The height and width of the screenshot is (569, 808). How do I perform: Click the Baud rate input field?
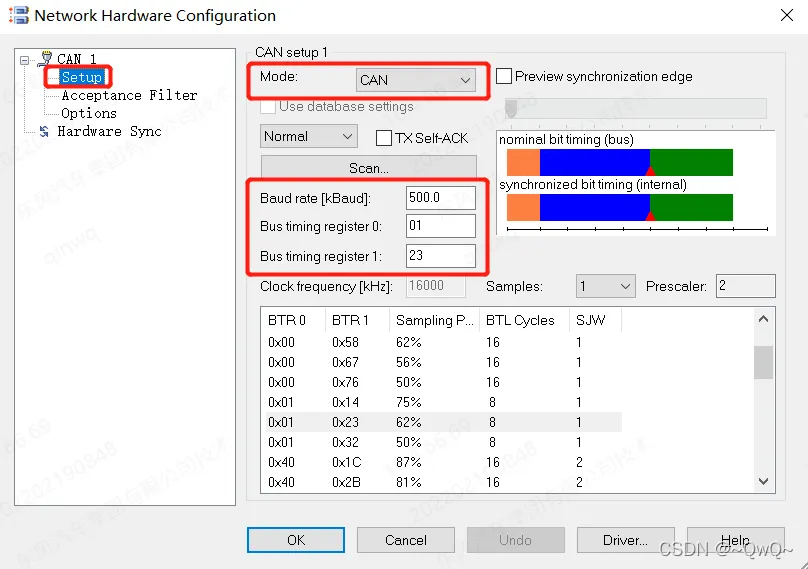click(x=440, y=198)
